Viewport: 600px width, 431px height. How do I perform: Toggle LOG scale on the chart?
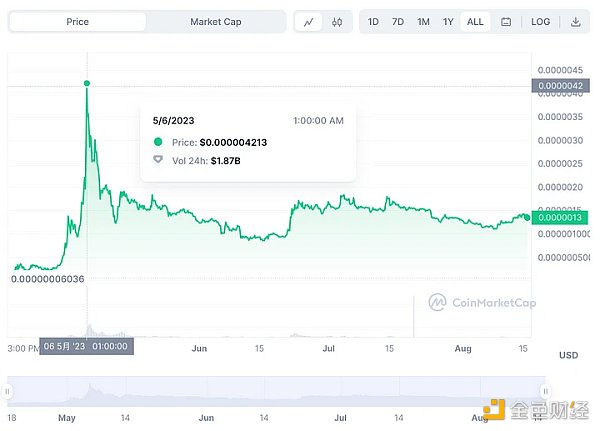pyautogui.click(x=540, y=22)
